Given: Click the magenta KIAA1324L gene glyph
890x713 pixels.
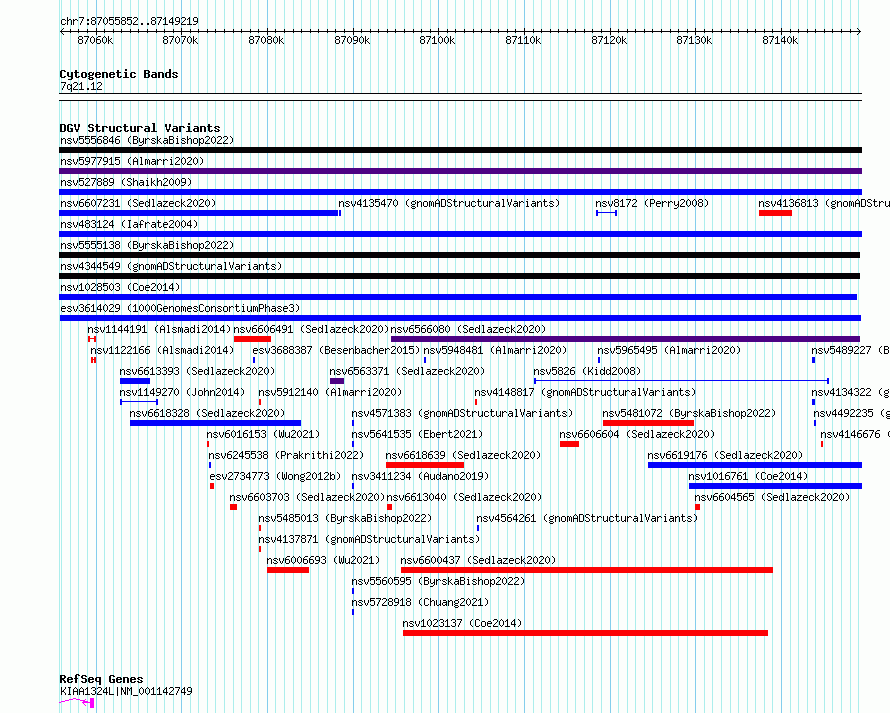Looking at the screenshot, I should tap(77, 703).
